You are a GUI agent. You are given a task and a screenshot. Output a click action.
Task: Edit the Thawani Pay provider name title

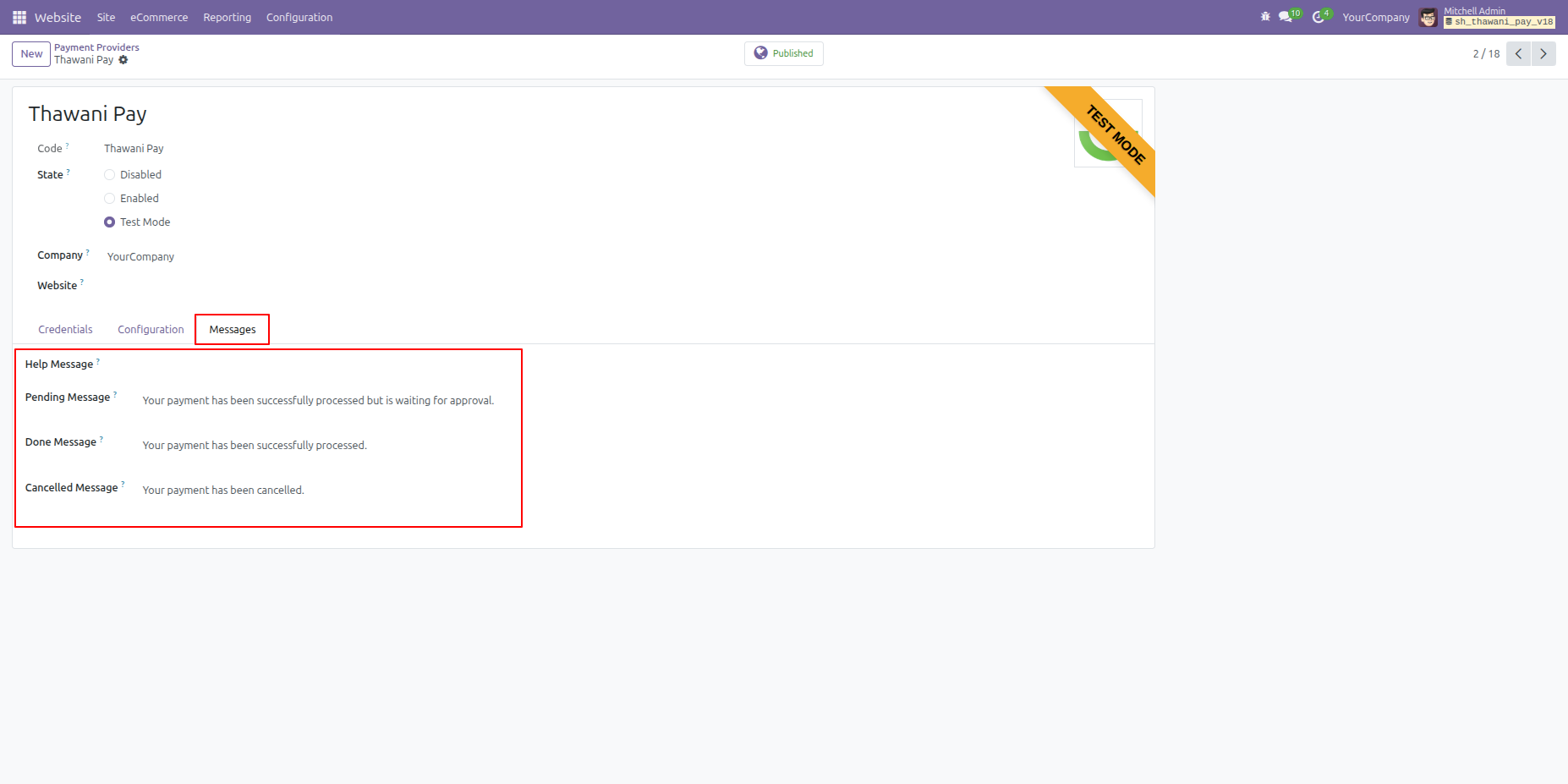[88, 114]
